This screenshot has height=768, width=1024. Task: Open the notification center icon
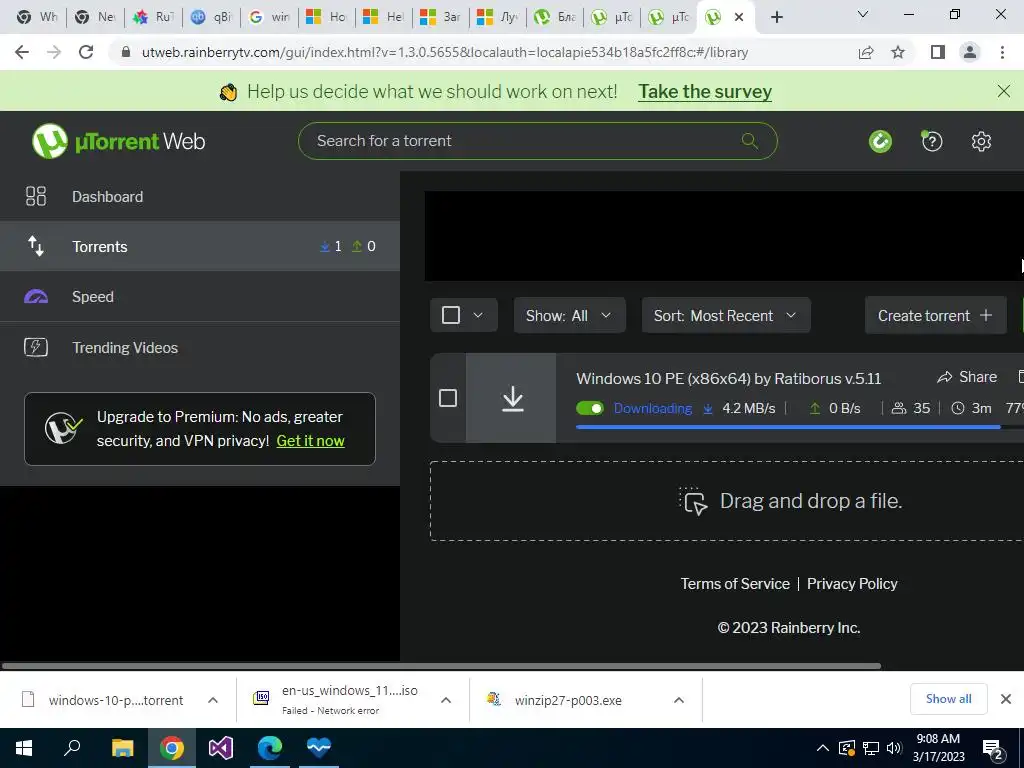[x=993, y=749]
